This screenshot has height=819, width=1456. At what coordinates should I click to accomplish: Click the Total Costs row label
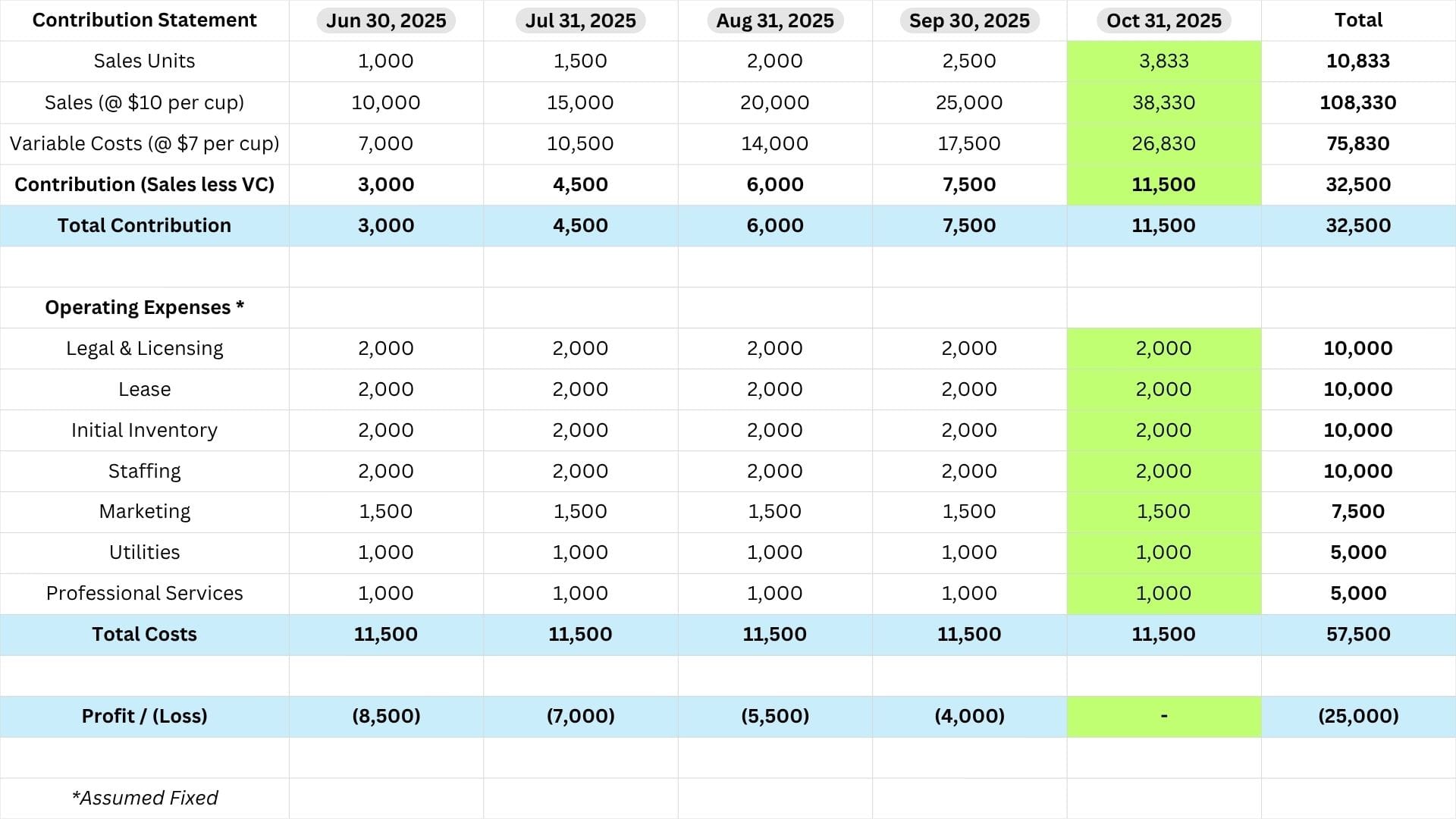click(x=144, y=634)
